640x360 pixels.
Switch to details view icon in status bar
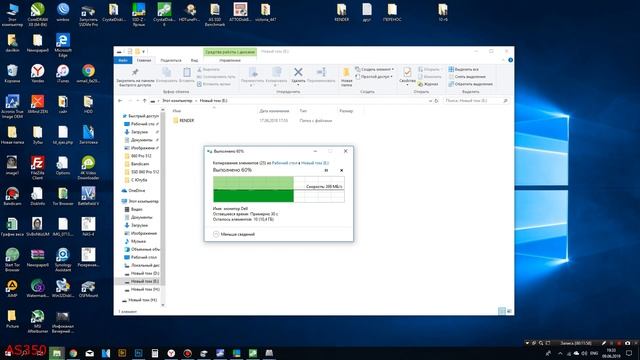tap(502, 311)
